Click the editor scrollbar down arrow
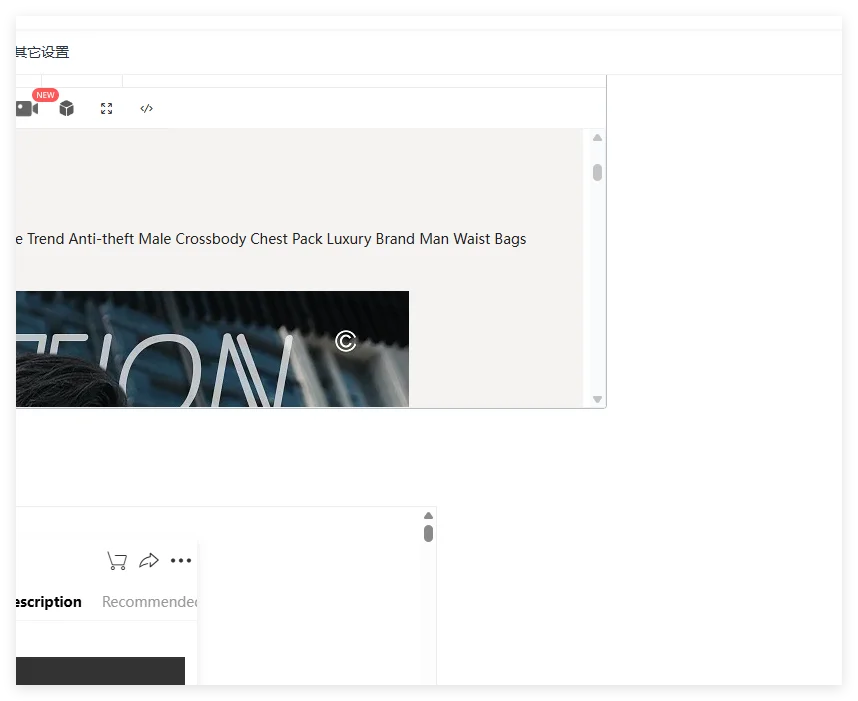Viewport: 858px width, 701px height. 598,399
